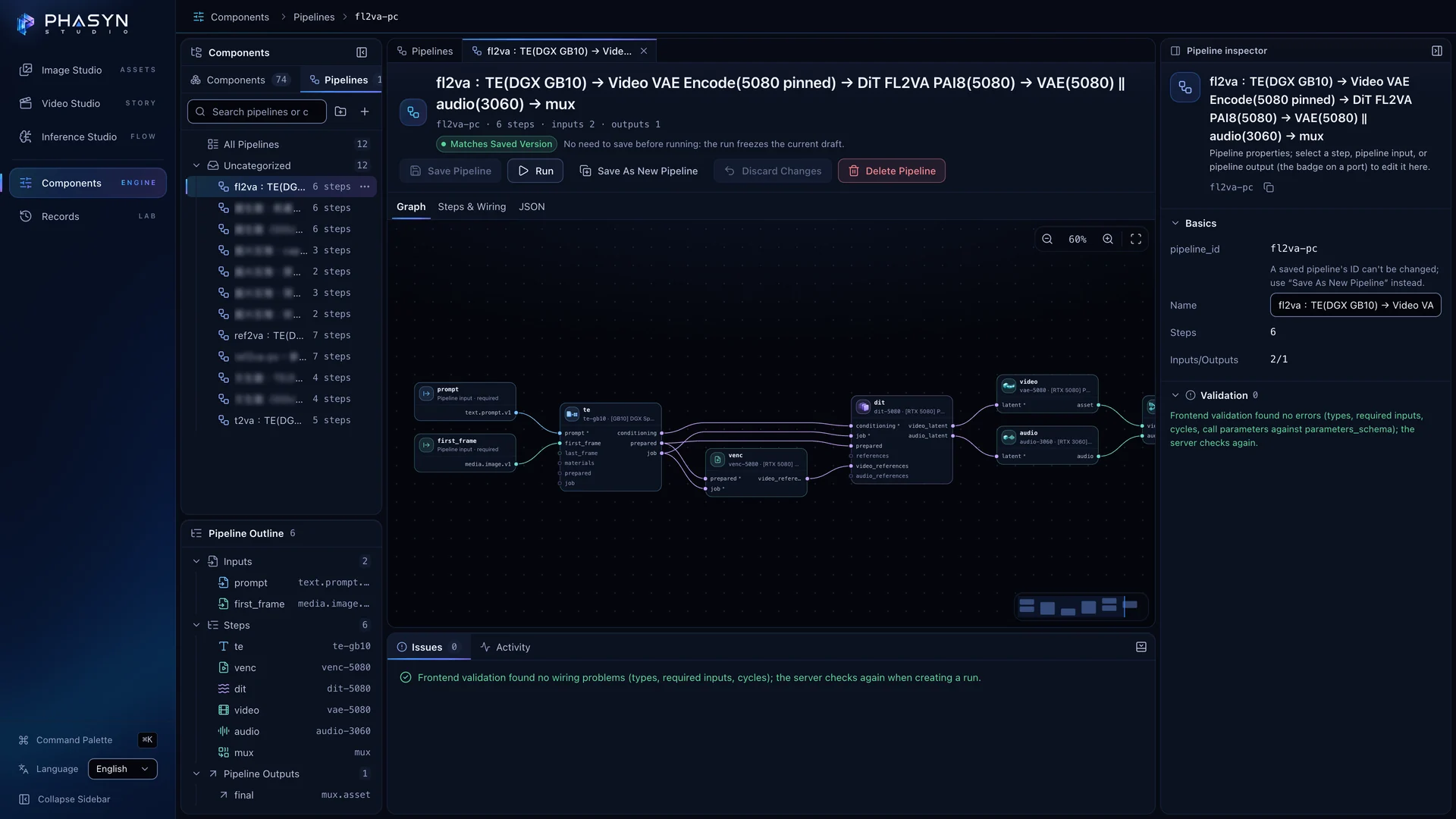This screenshot has width=1456, height=819.
Task: Open the more options menu on fl2va row
Action: 365,187
